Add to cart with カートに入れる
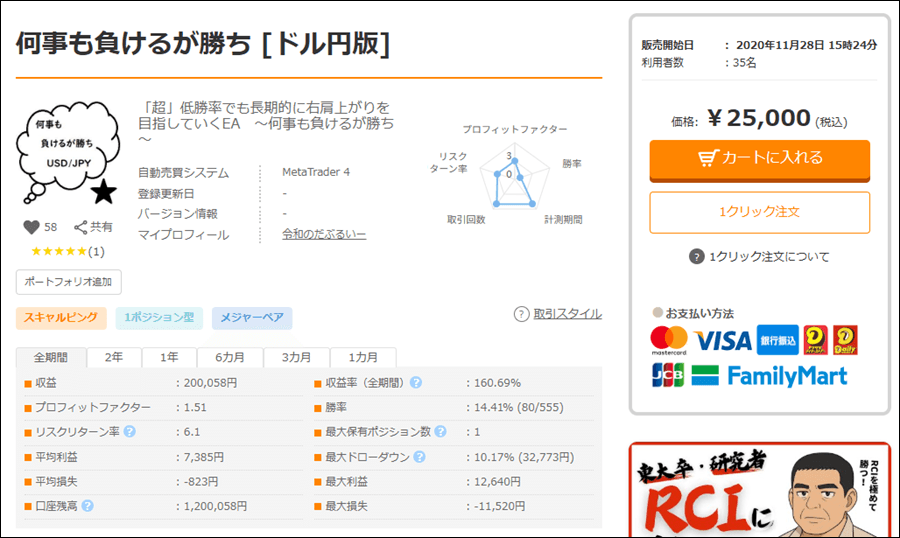This screenshot has height=538, width=900. [759, 158]
